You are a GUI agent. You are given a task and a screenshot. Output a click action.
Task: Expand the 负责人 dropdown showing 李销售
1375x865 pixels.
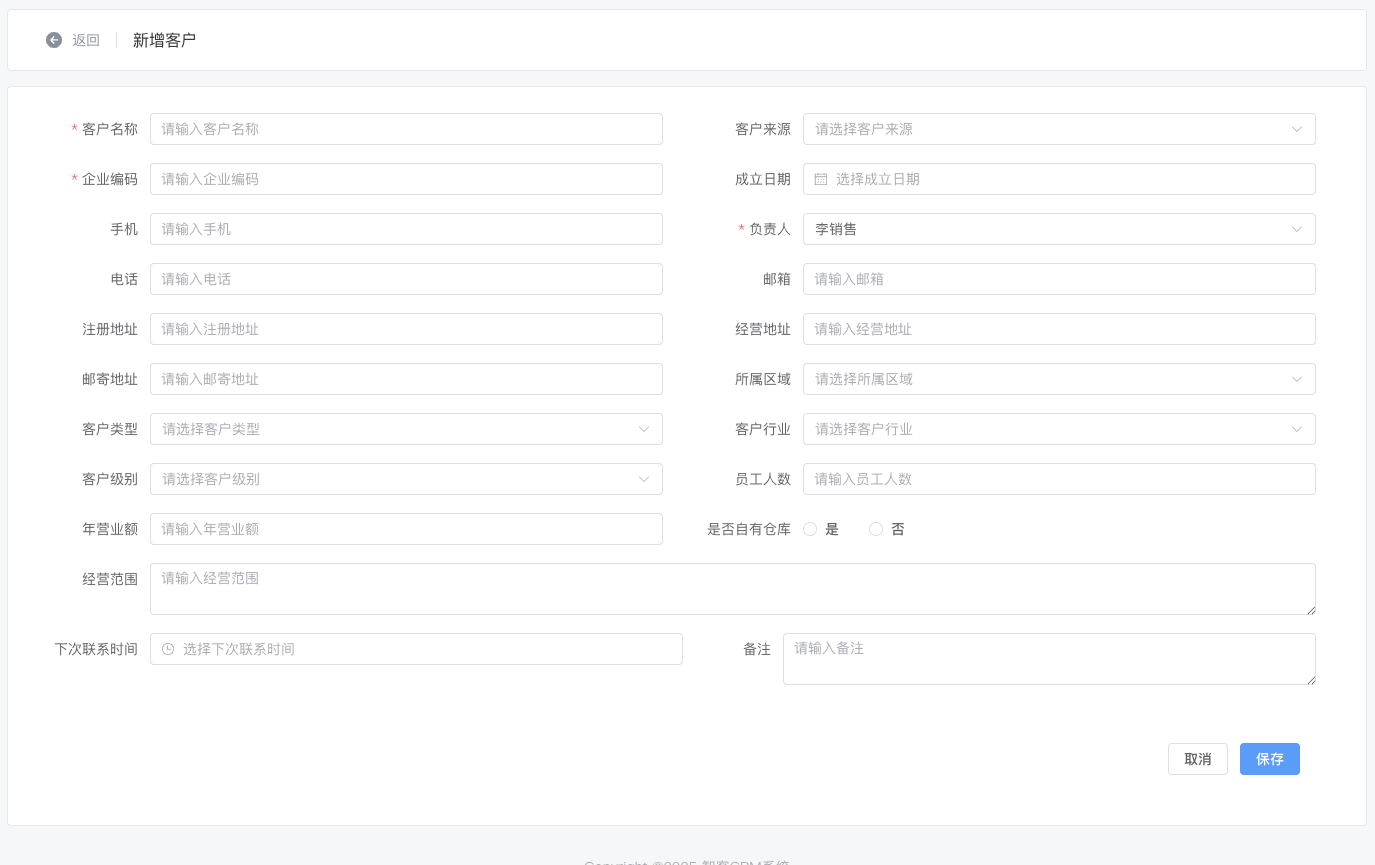1058,229
